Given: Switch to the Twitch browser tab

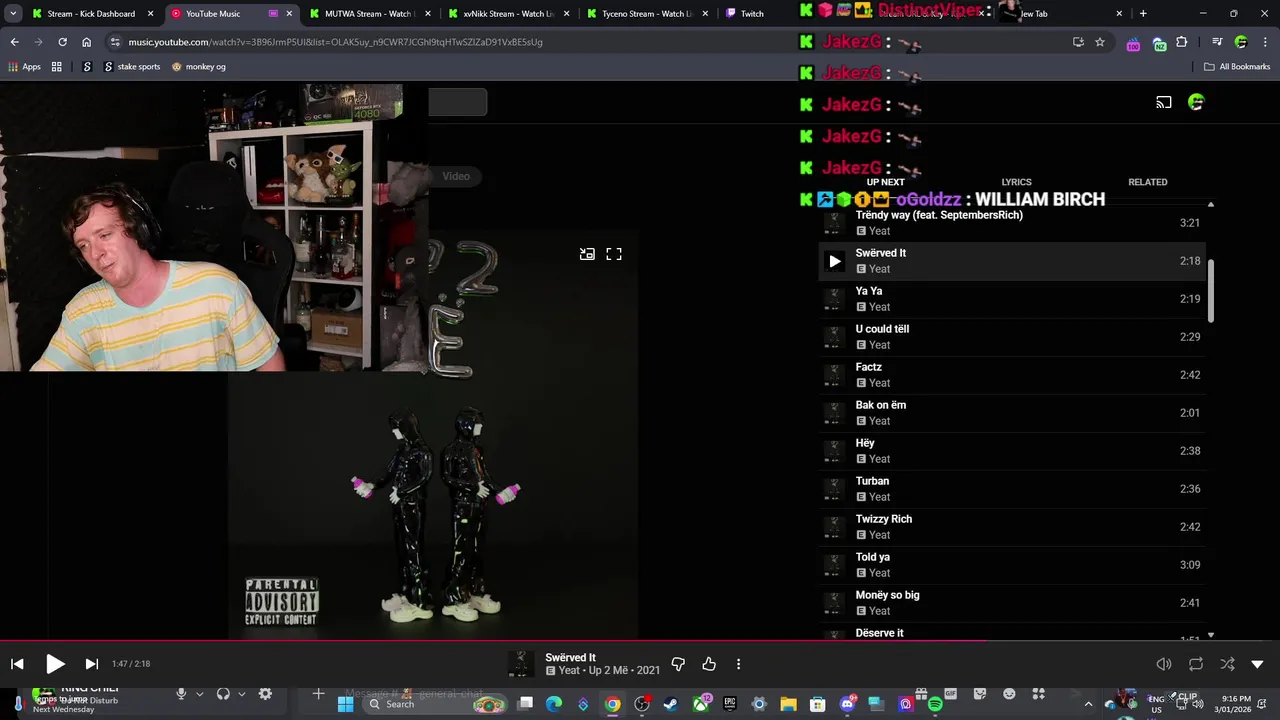Looking at the screenshot, I should (752, 14).
